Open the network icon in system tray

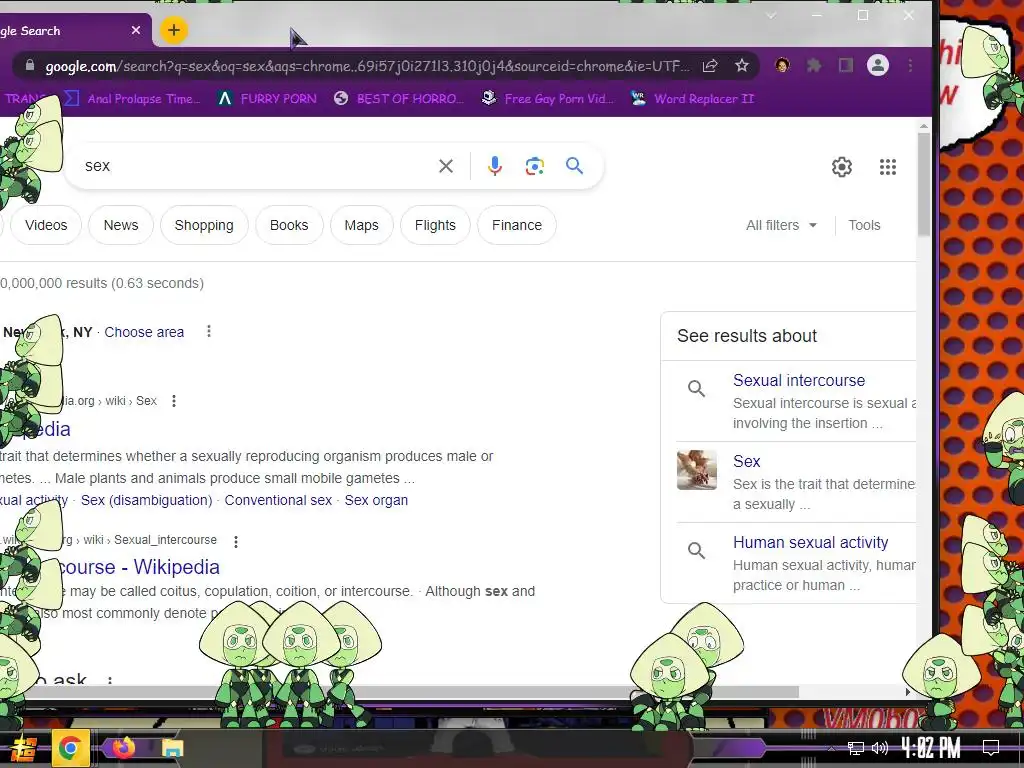click(x=856, y=748)
